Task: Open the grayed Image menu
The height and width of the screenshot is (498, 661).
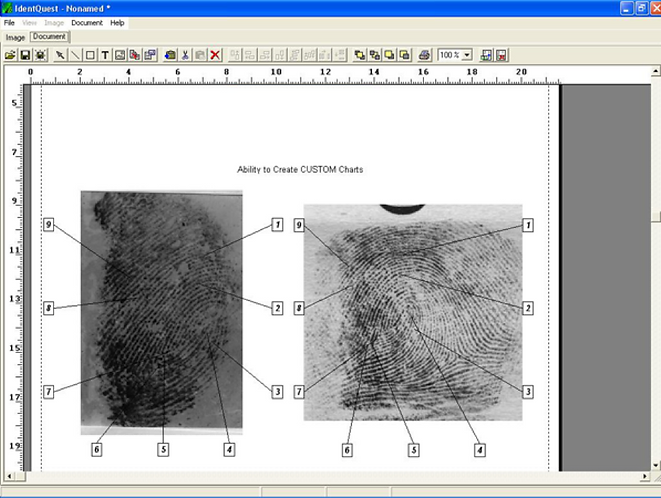Action: [x=54, y=23]
